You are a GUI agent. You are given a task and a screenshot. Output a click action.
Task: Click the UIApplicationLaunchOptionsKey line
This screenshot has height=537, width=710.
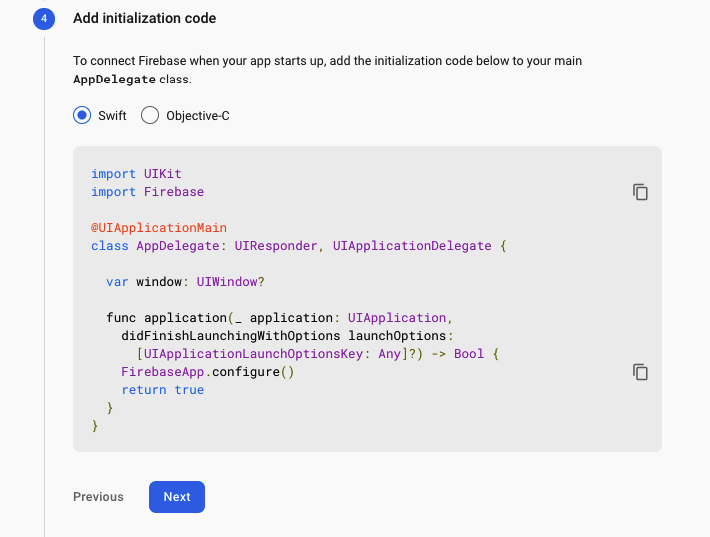(317, 354)
